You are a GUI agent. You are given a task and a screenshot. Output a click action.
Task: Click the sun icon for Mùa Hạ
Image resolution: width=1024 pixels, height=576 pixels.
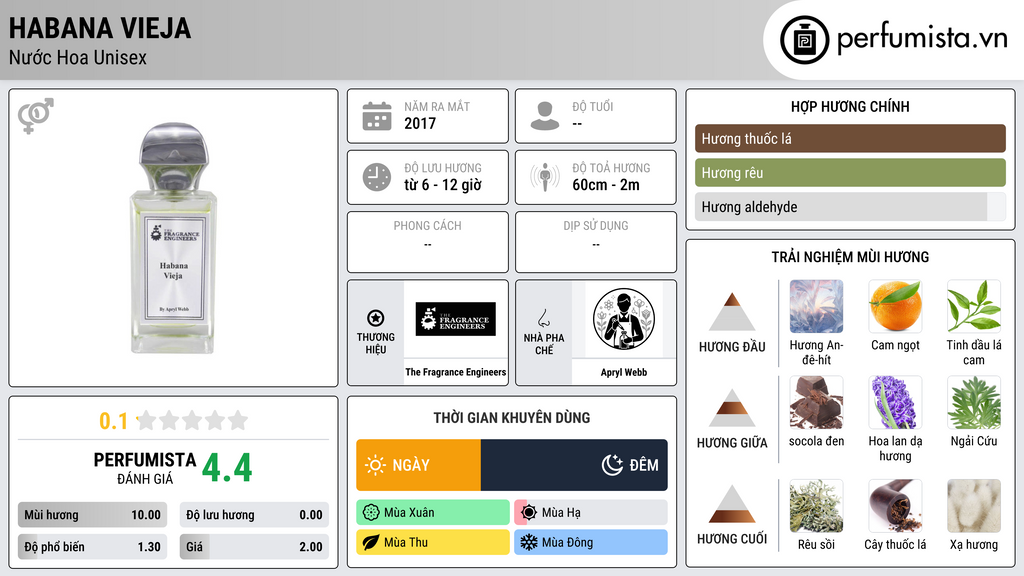tap(529, 513)
